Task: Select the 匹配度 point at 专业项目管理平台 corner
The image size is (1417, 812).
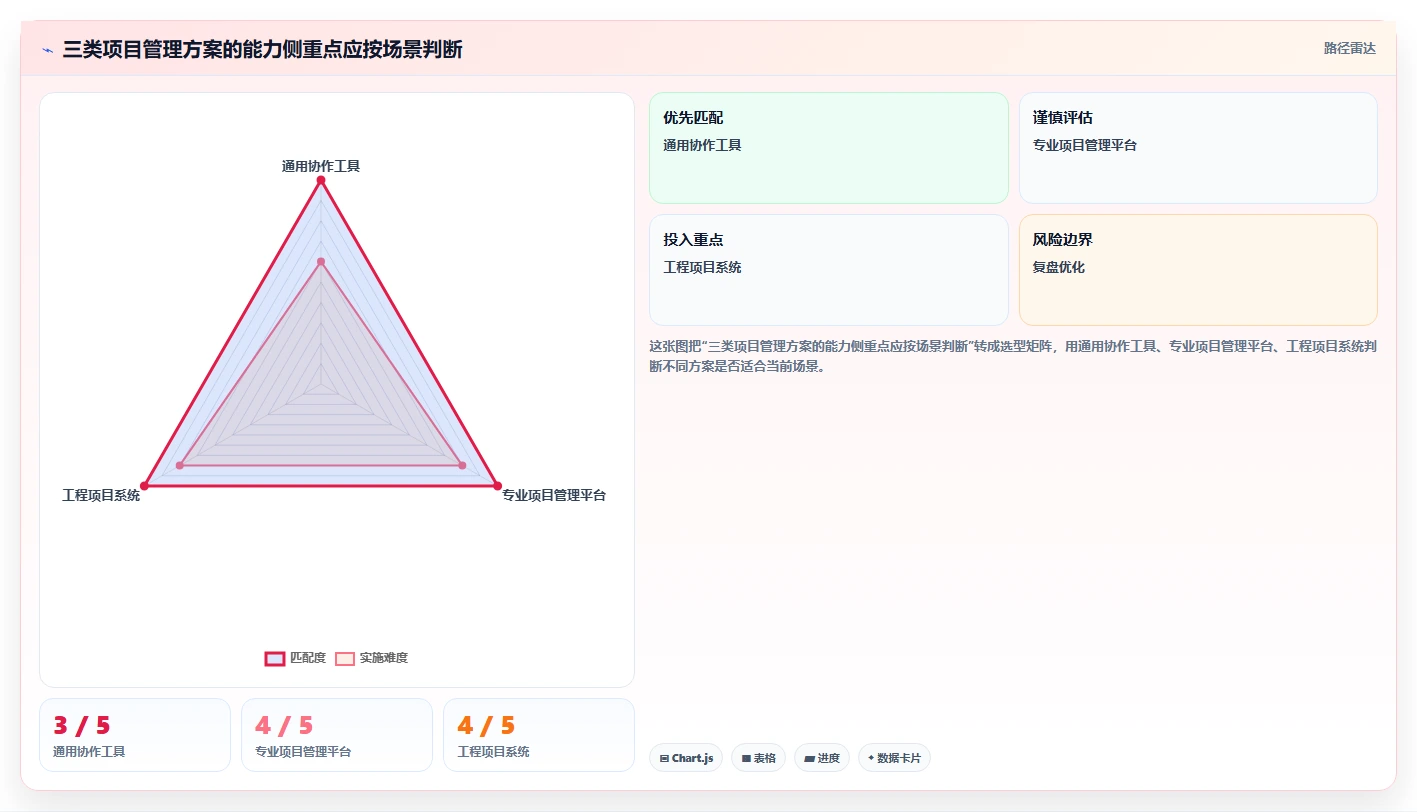Action: pyautogui.click(x=497, y=485)
